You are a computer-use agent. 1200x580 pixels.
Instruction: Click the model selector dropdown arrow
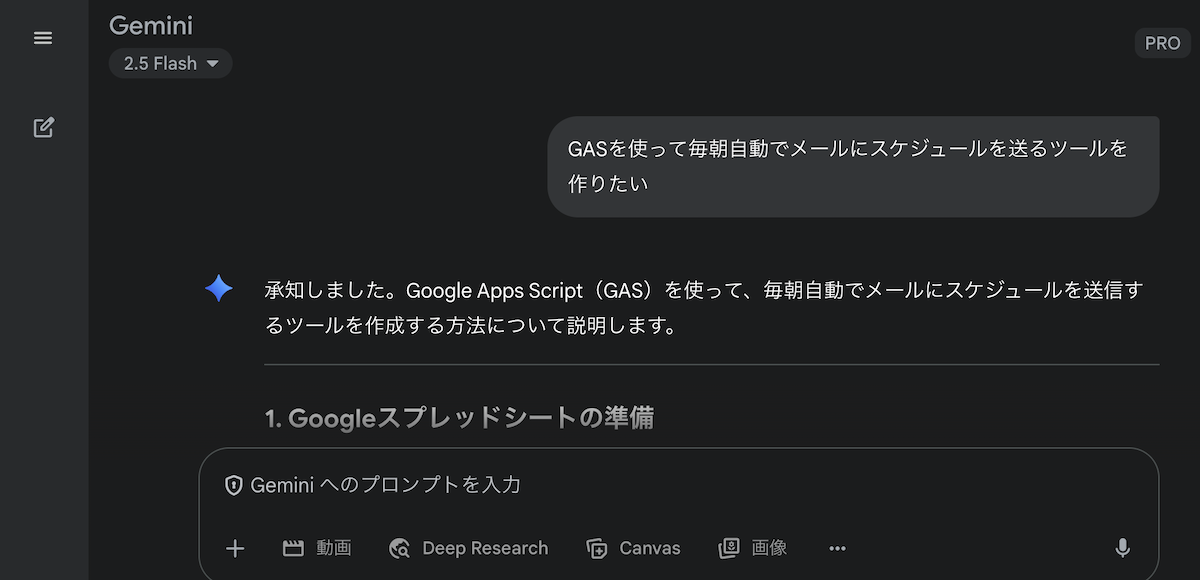(212, 64)
